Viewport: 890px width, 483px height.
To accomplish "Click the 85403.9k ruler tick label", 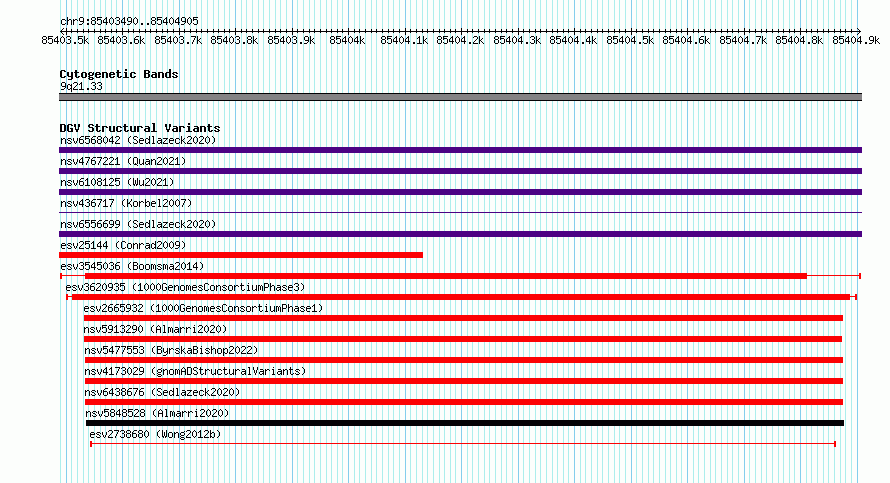I will (x=291, y=40).
